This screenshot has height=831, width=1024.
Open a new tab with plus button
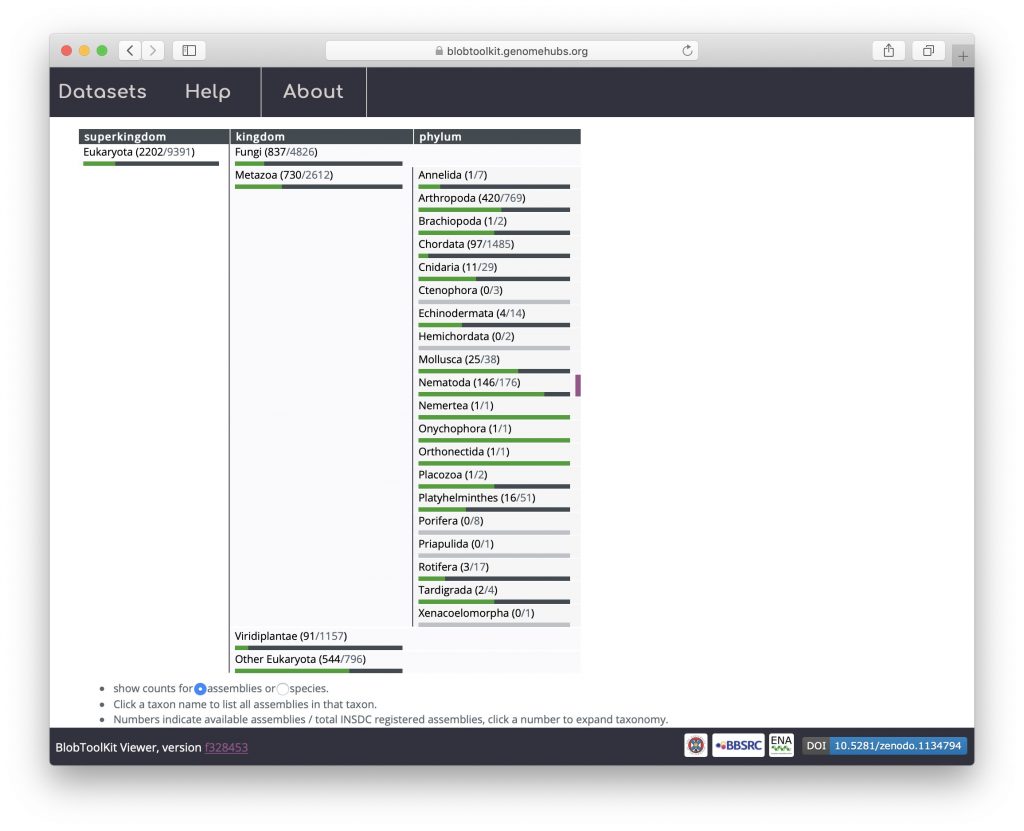coord(963,57)
